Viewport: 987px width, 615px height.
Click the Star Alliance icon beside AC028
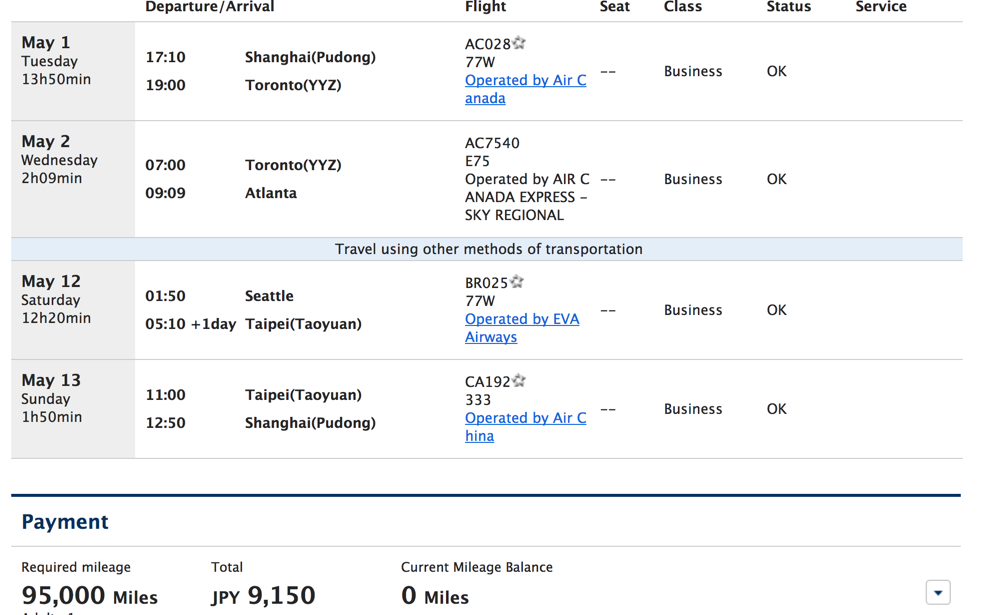pyautogui.click(x=519, y=43)
